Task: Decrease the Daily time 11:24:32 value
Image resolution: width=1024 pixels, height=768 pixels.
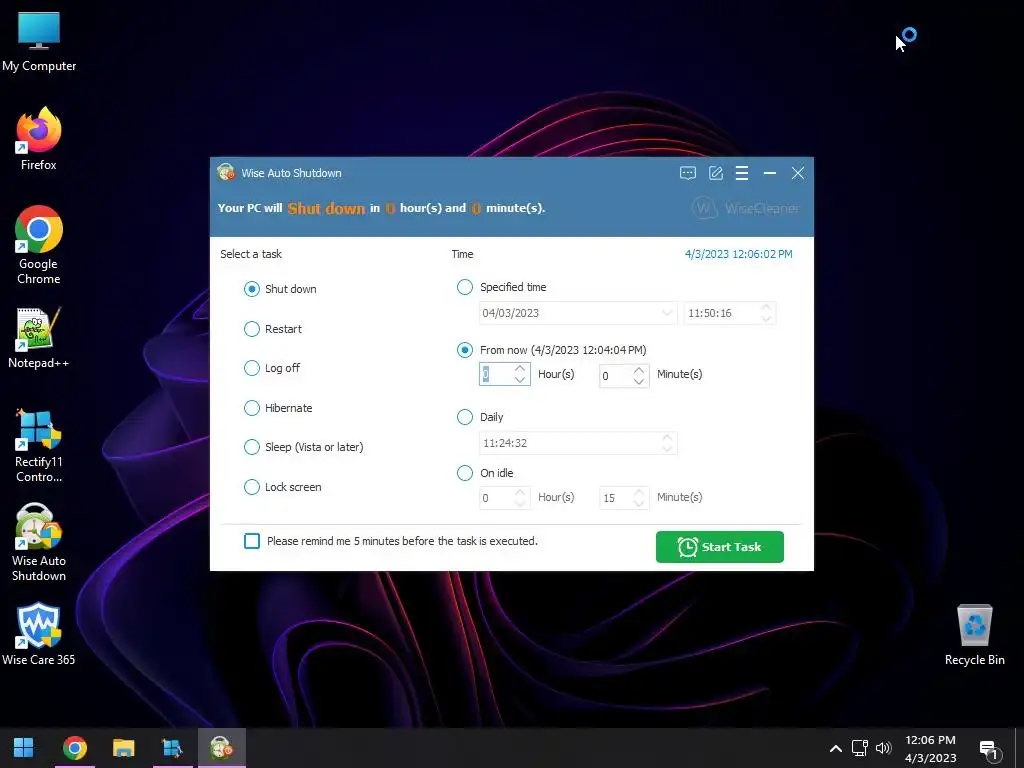Action: (667, 448)
